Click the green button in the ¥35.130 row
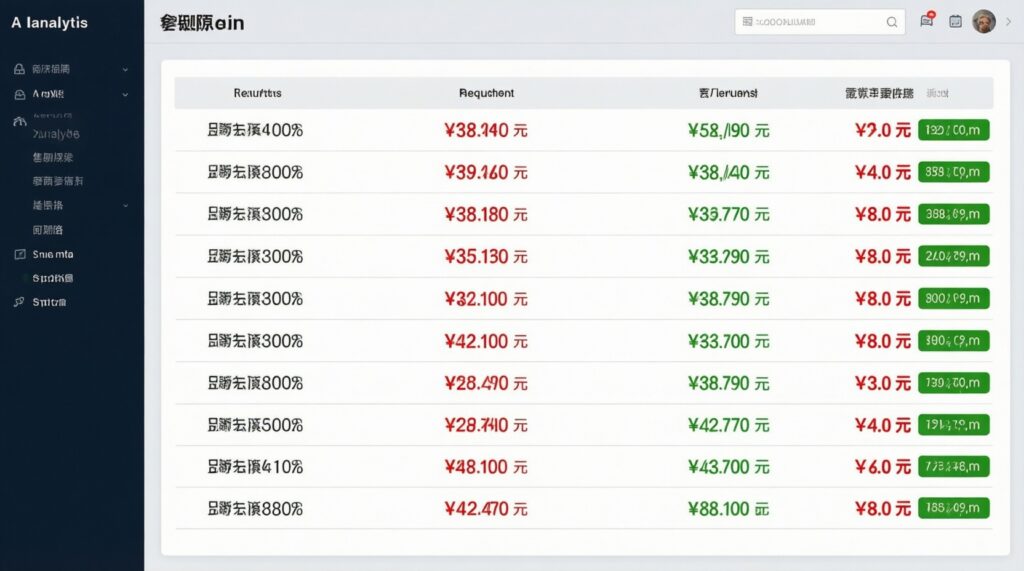 coord(953,256)
